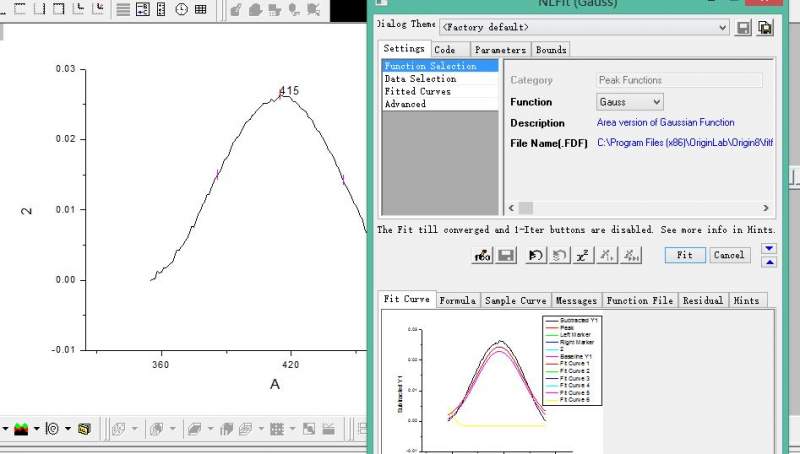Click the yellow template library icon
Image resolution: width=800 pixels, height=454 pixels.
coord(84,429)
